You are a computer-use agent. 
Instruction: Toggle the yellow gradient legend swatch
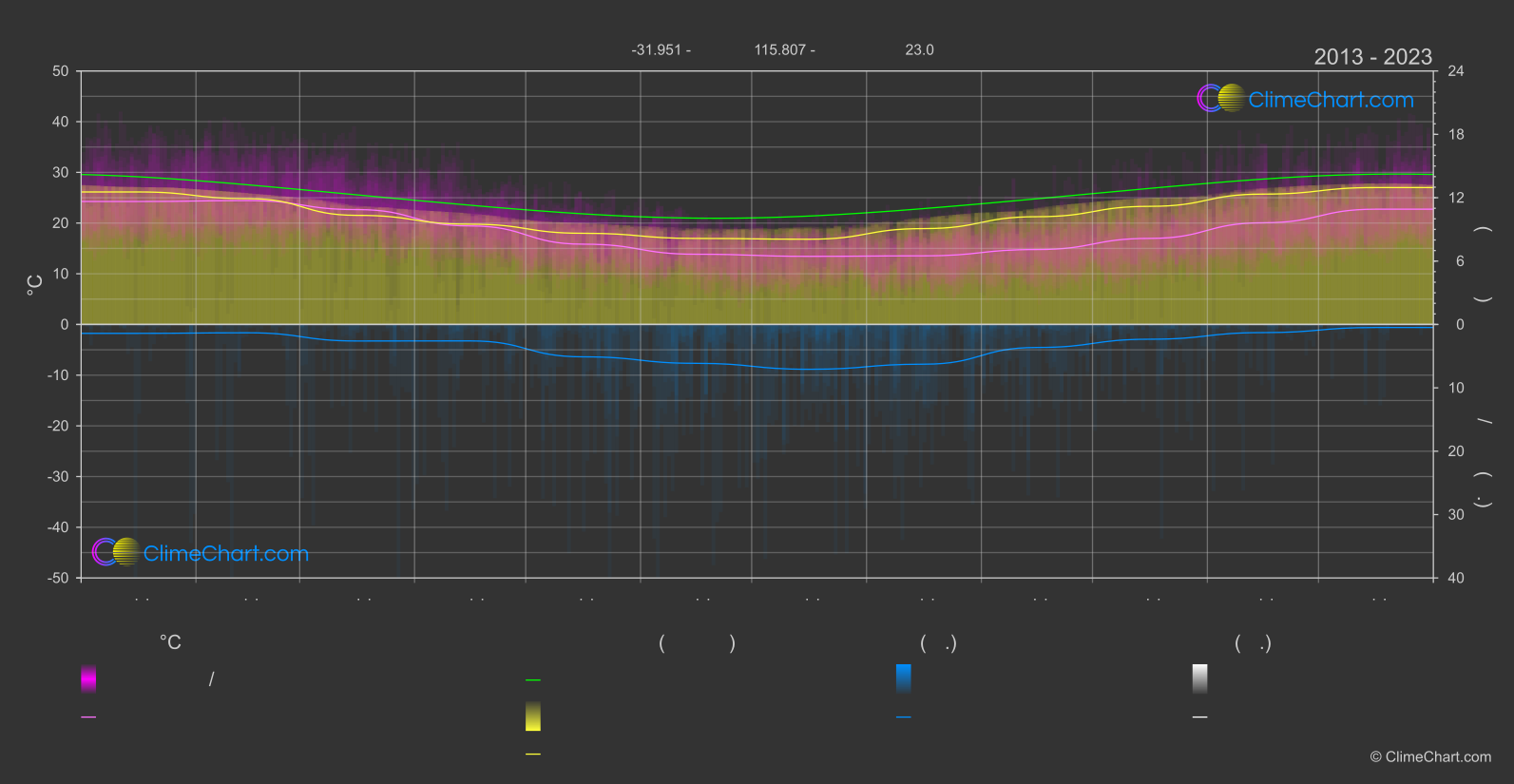[x=533, y=717]
